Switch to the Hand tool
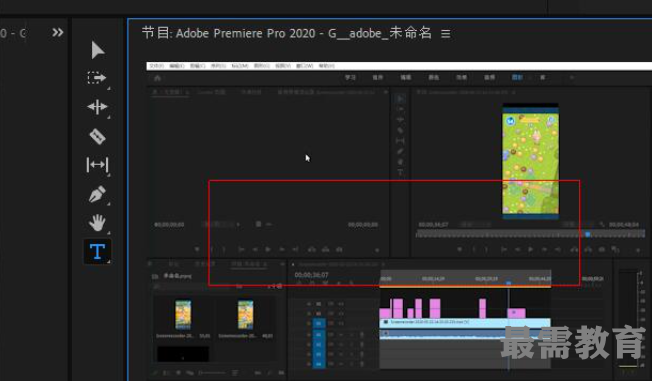Image resolution: width=652 pixels, height=382 pixels. click(x=97, y=223)
